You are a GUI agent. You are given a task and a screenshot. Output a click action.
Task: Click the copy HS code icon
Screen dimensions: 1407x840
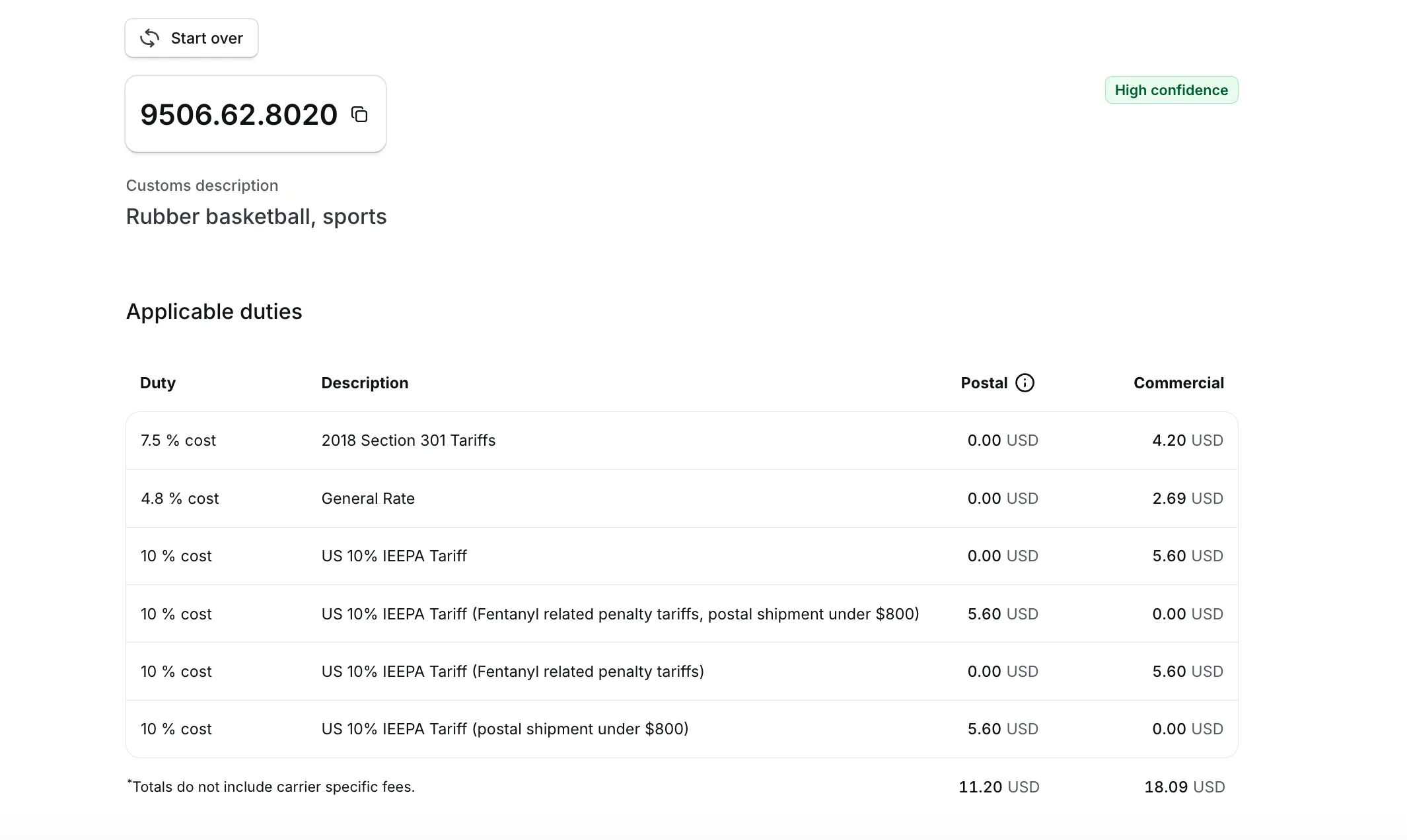pyautogui.click(x=359, y=115)
